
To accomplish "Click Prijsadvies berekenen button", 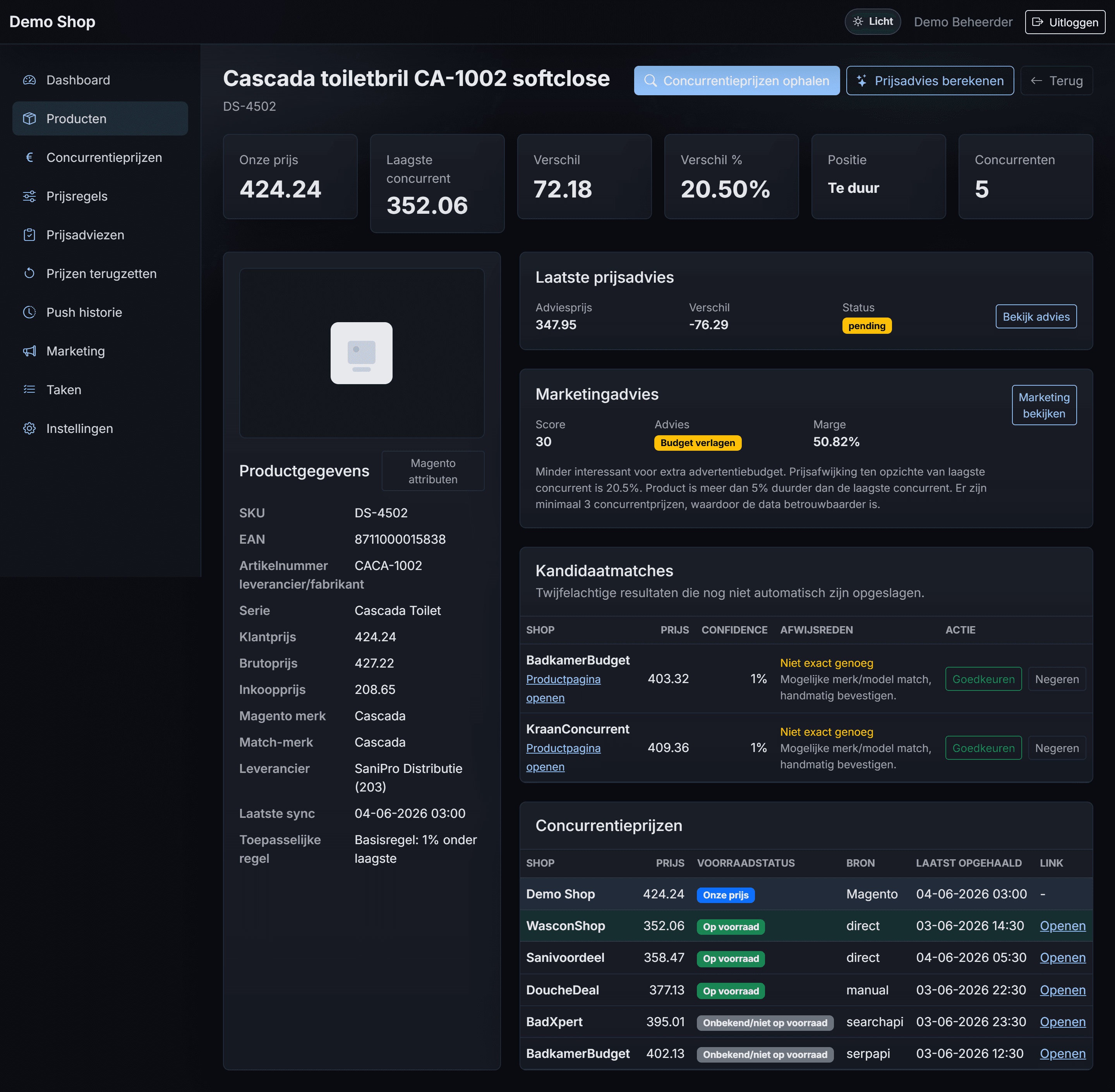I will [930, 81].
